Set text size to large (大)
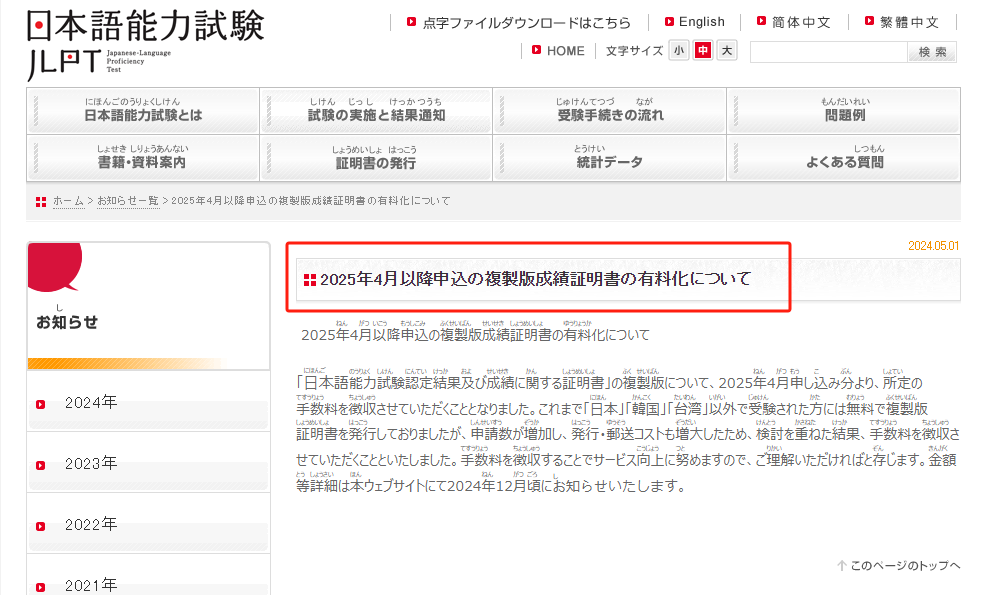Screen dimensions: 984x595 (x=727, y=50)
